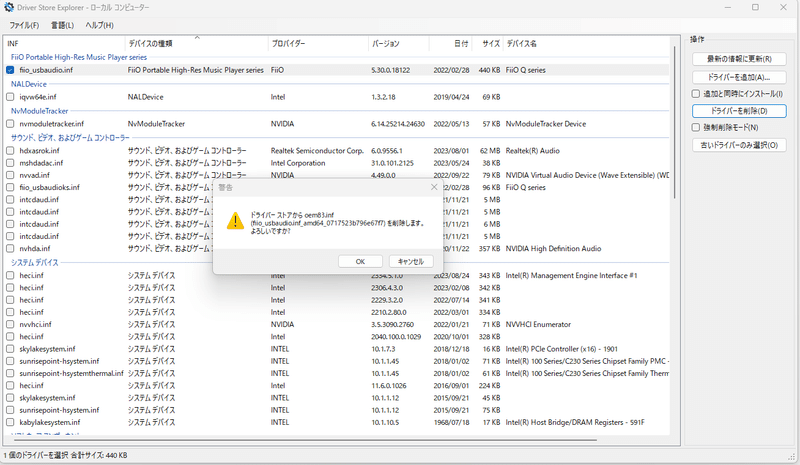Click 古いドライバーのみ選択(O) button
Viewport: 800px width, 465px height.
pos(739,145)
